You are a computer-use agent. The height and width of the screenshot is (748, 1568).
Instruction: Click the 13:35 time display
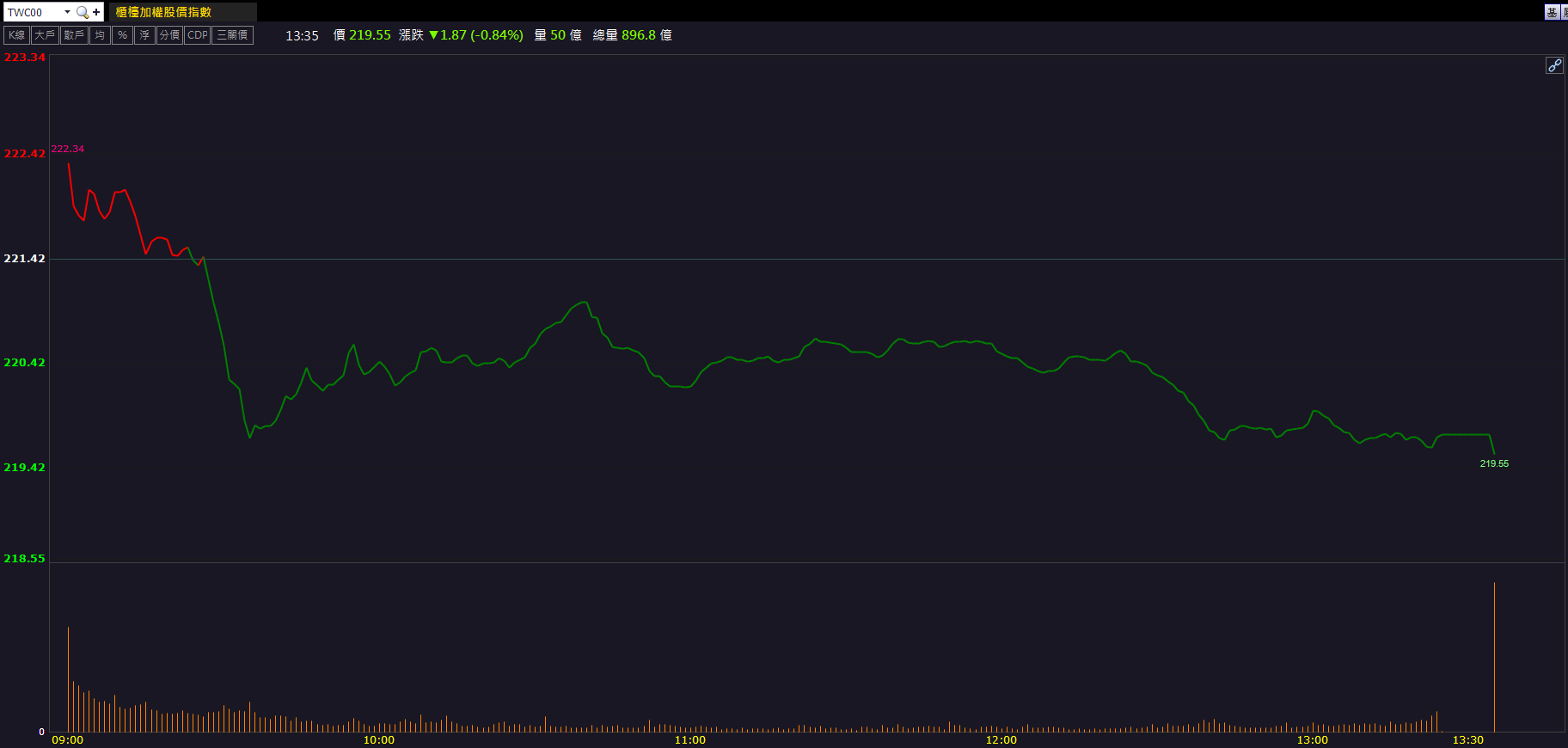(x=302, y=35)
